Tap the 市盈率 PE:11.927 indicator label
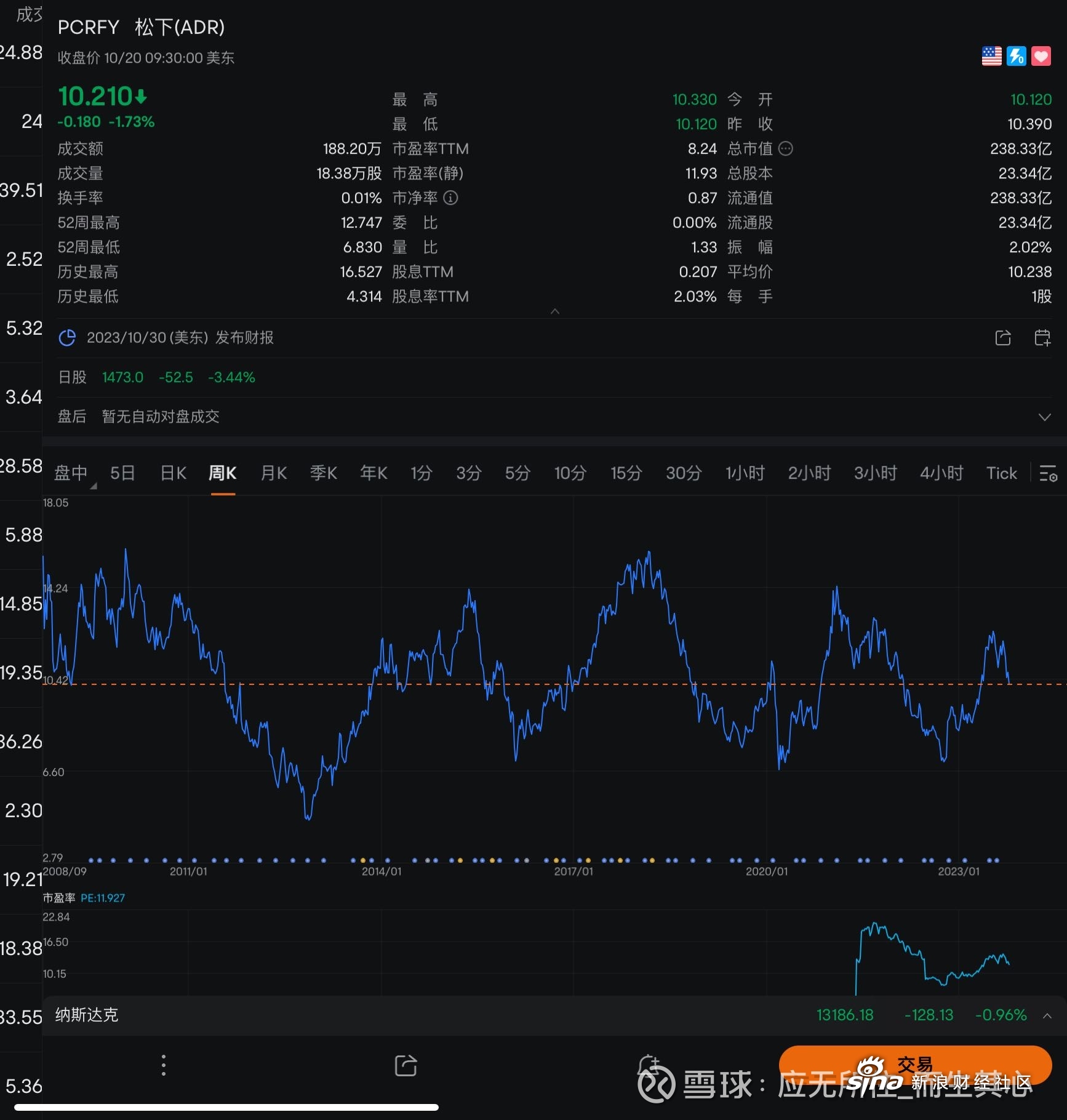Viewport: 1067px width, 1120px height. 84,898
